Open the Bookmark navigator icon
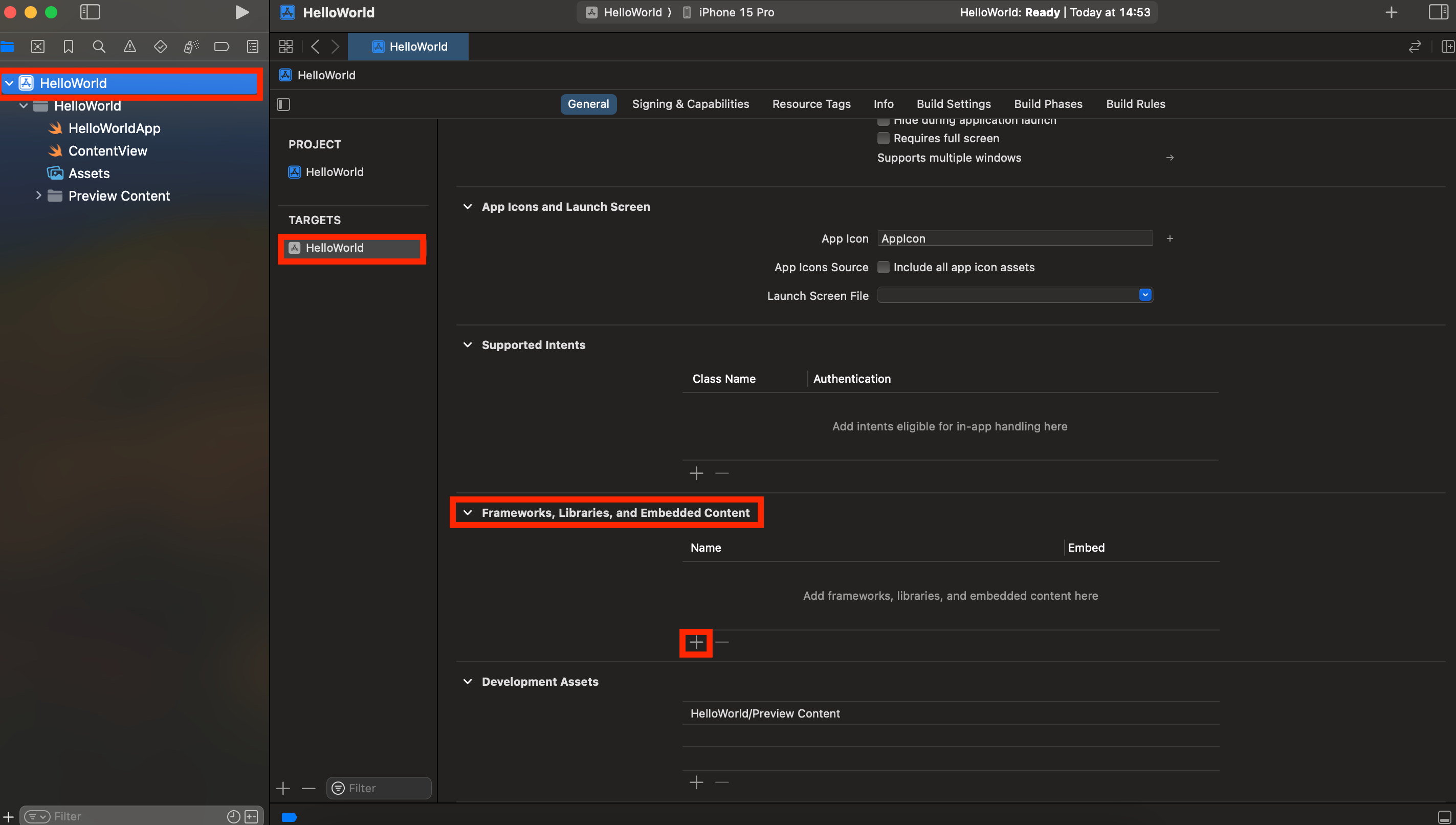Viewport: 1456px width, 825px height. 69,47
